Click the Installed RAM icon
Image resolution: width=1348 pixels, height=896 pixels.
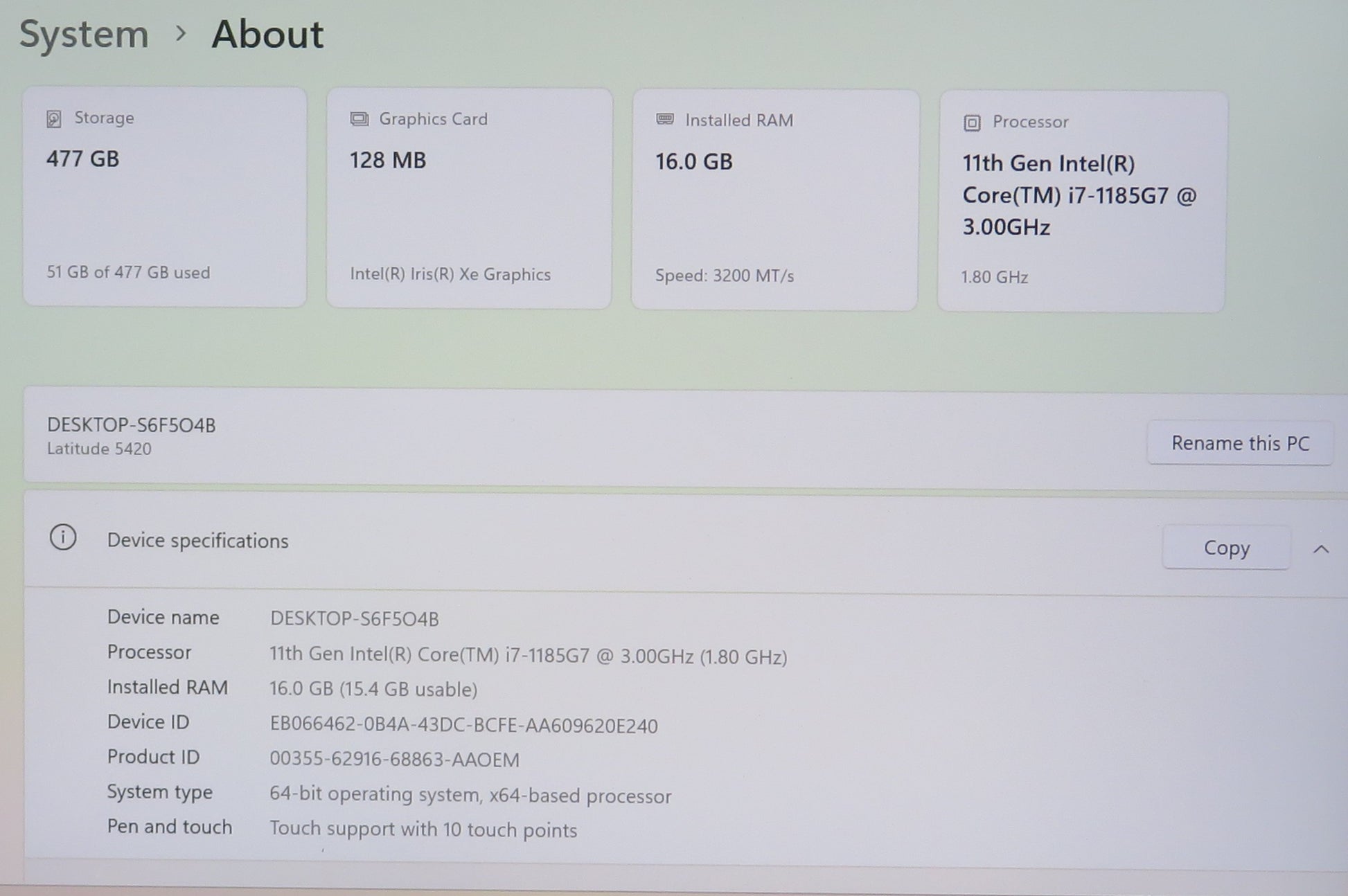tap(665, 120)
